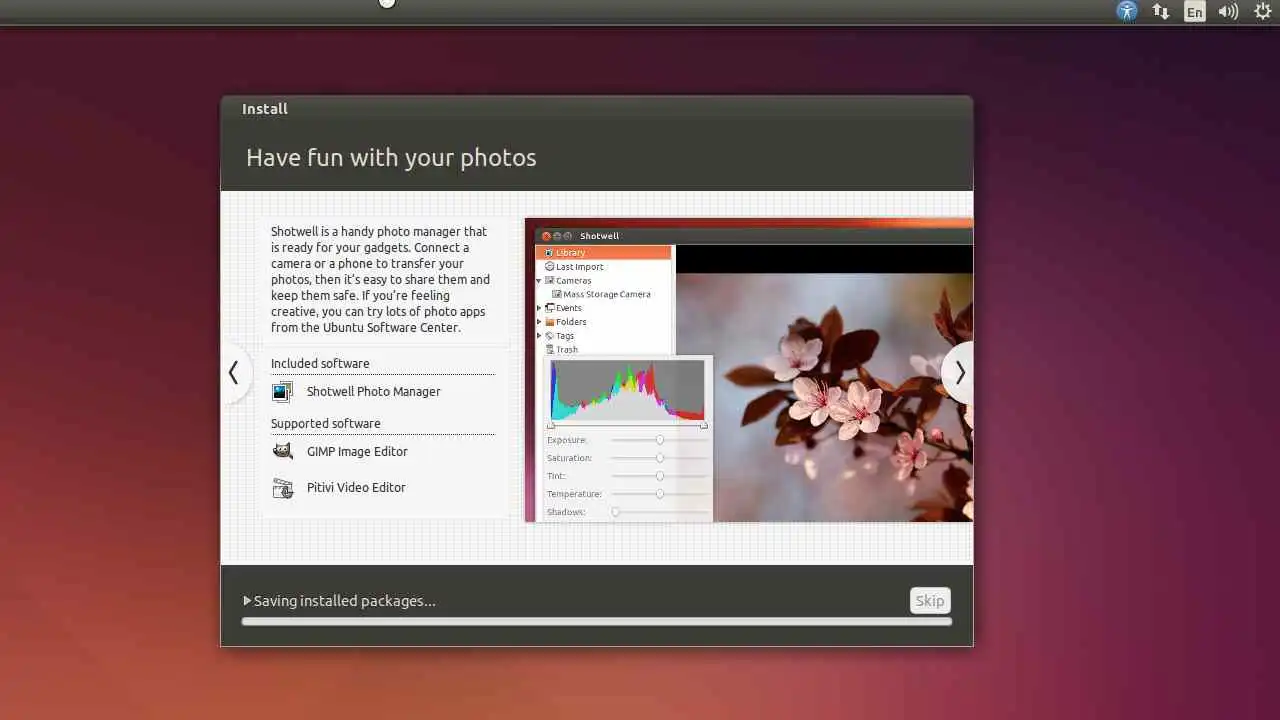This screenshot has width=1280, height=720.
Task: Click the Pitivi Video Editor icon
Action: coord(283,488)
